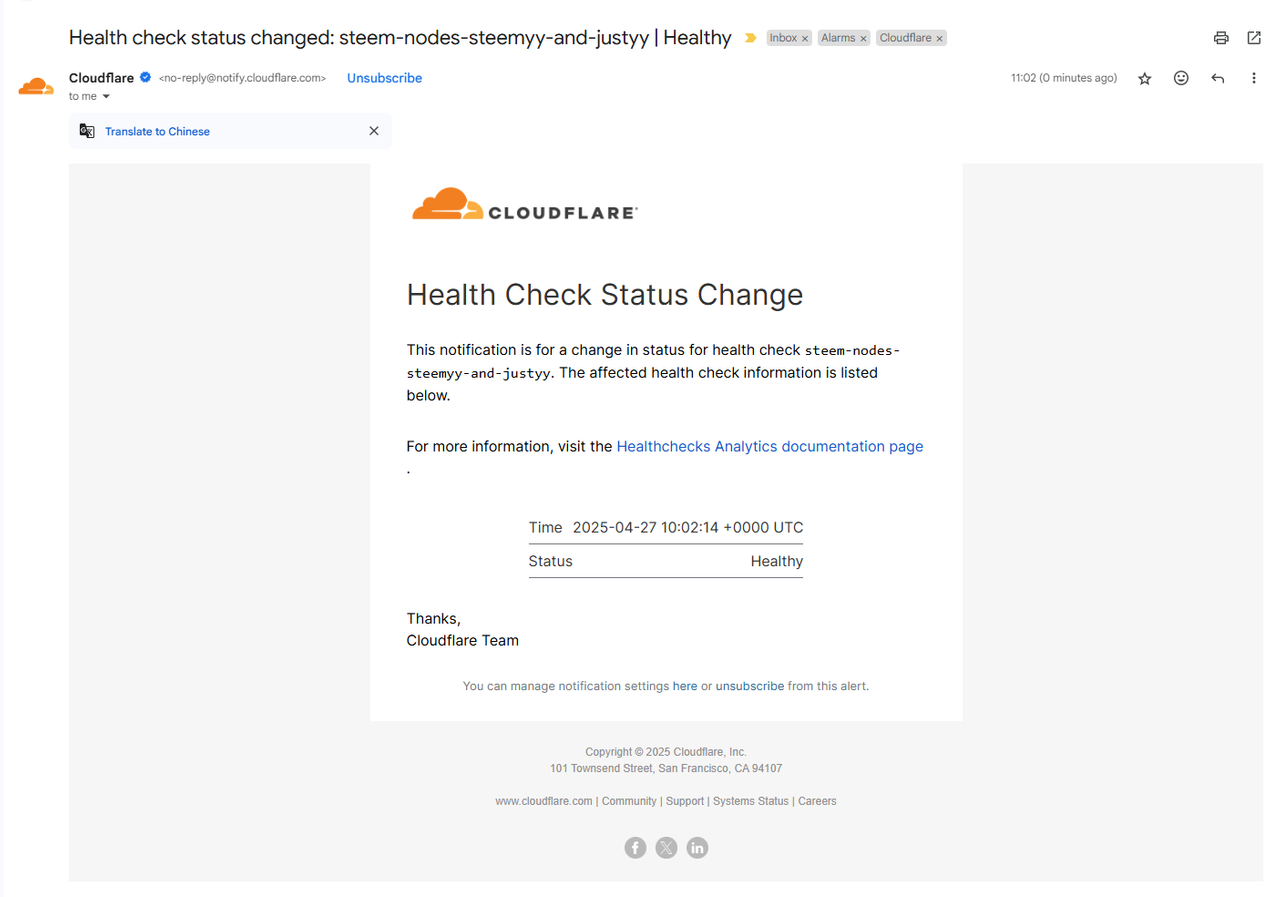Remove the Alarms label

863,39
